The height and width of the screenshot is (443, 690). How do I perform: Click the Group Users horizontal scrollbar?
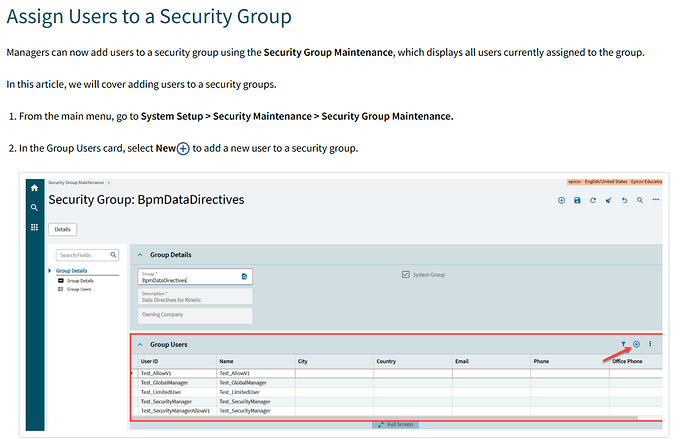385,417
